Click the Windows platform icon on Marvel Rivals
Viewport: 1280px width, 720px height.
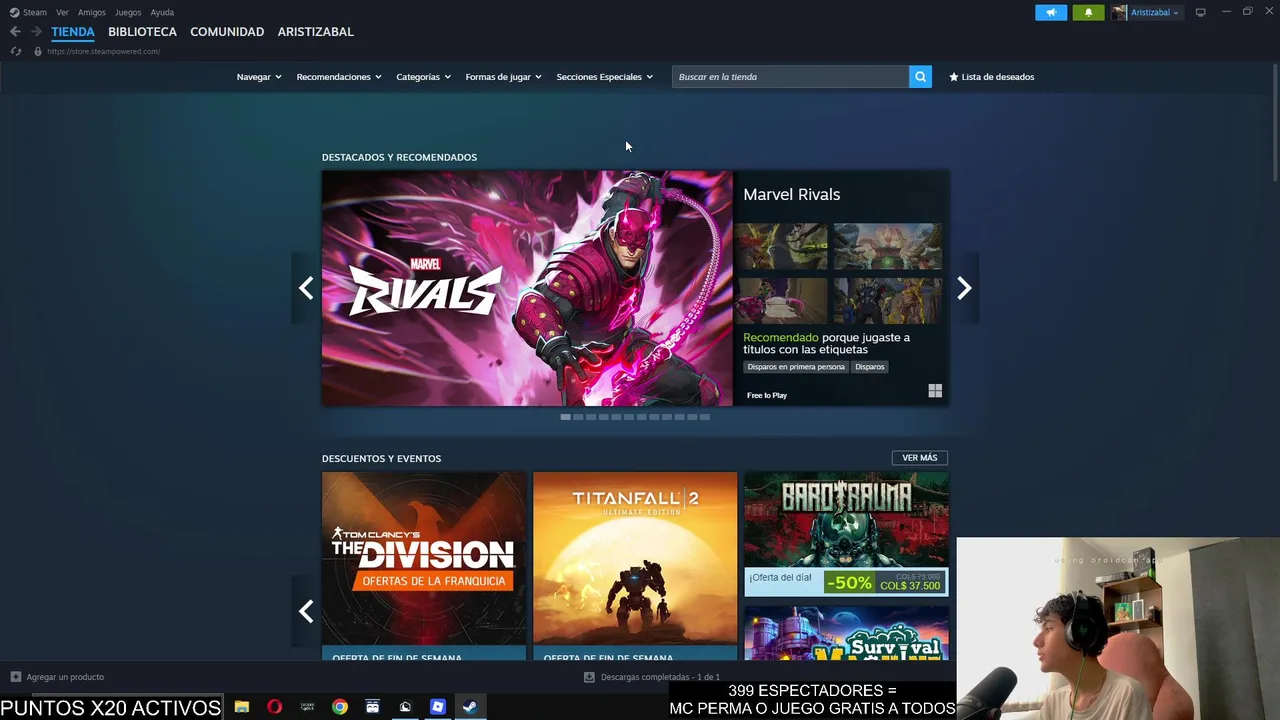pos(935,391)
